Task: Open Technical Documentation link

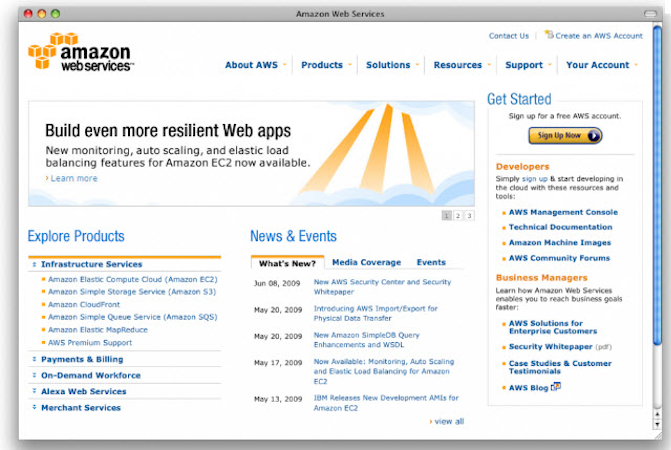Action: (x=561, y=227)
